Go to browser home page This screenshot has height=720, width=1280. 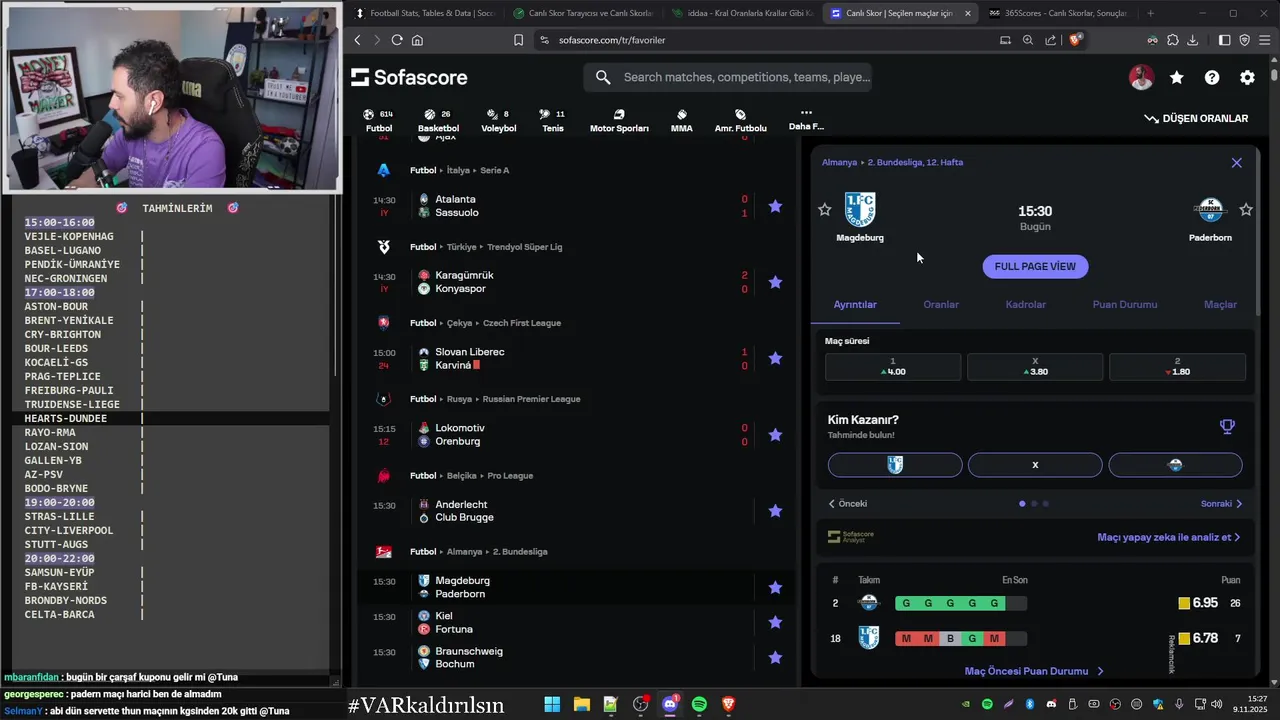click(417, 40)
